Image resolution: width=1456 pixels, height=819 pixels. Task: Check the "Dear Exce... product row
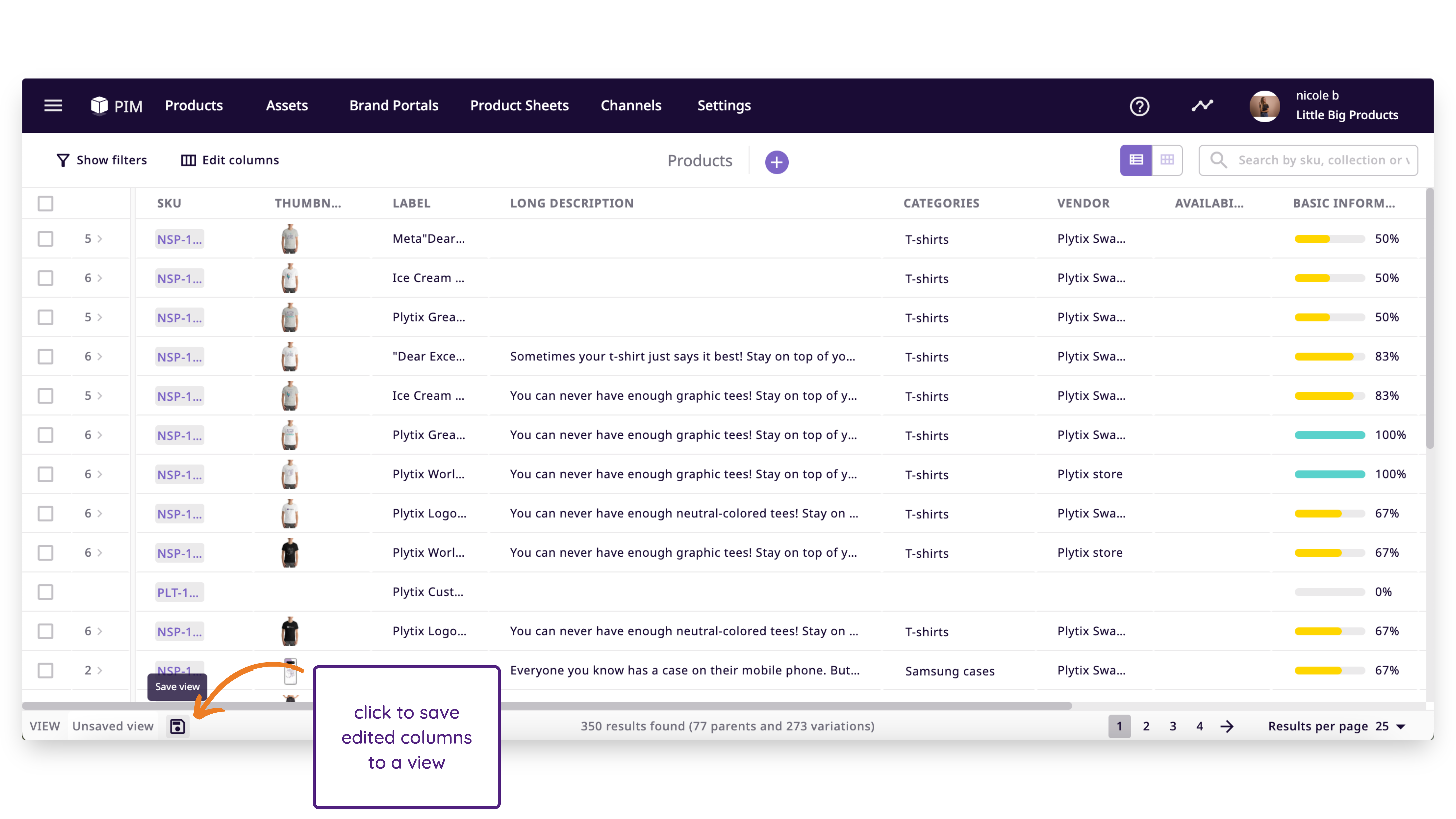(45, 357)
